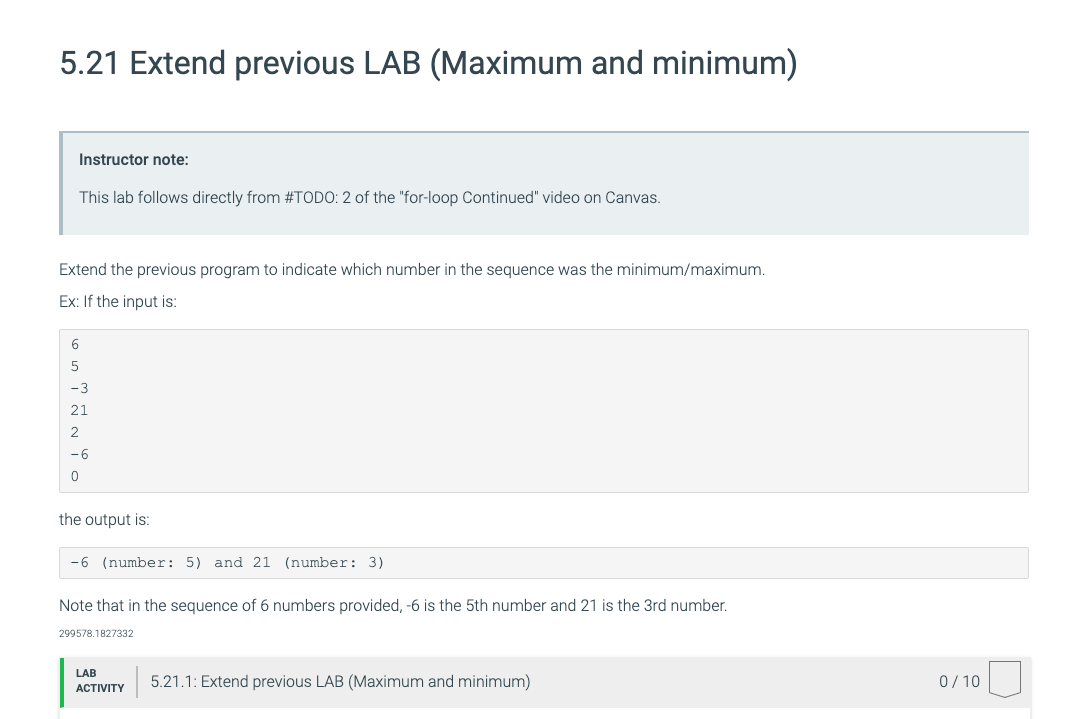Open the 5.21.1: Extend previous LAB activity
The width and height of the screenshot is (1076, 719).
(340, 681)
